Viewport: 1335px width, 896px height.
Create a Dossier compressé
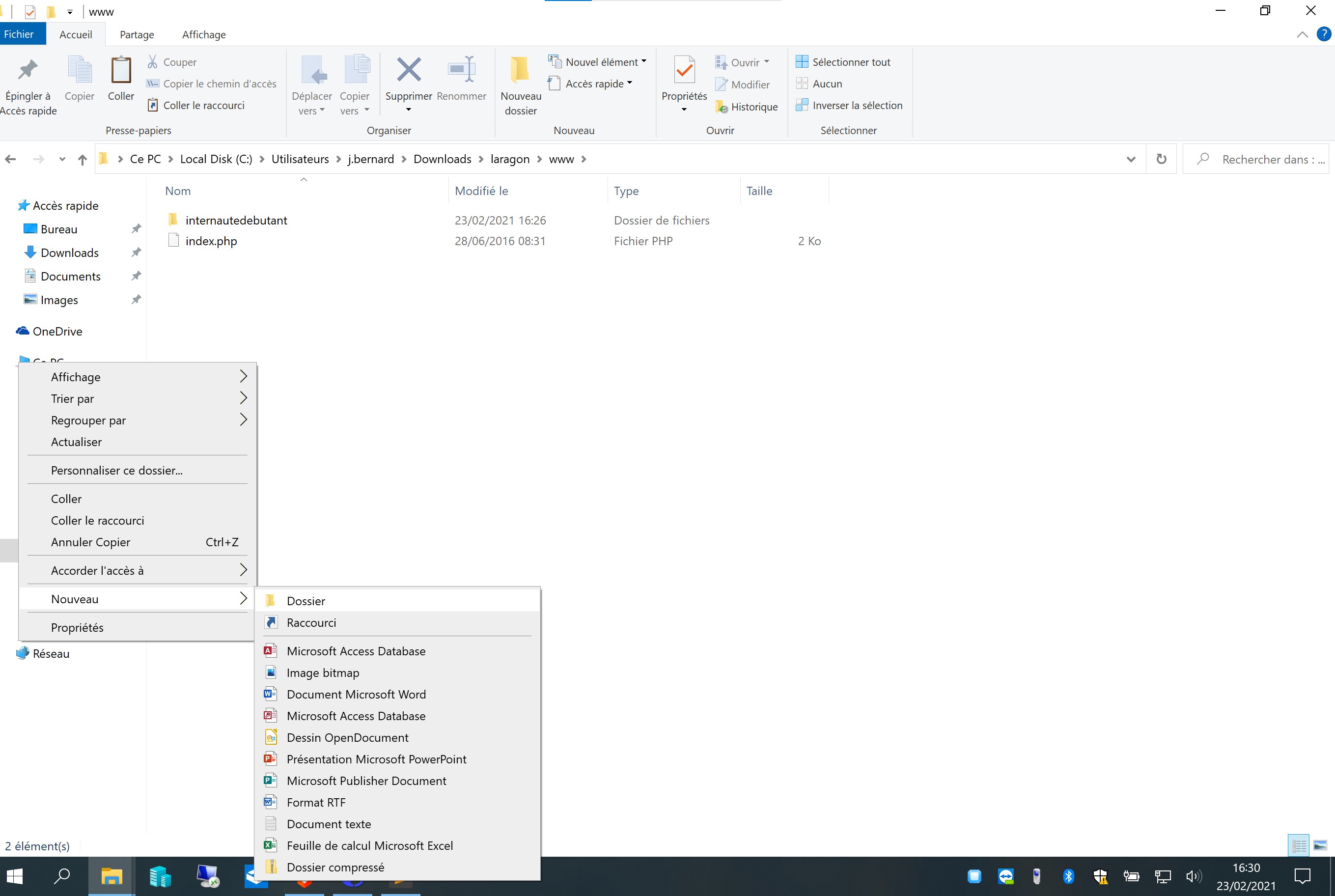tap(397, 867)
